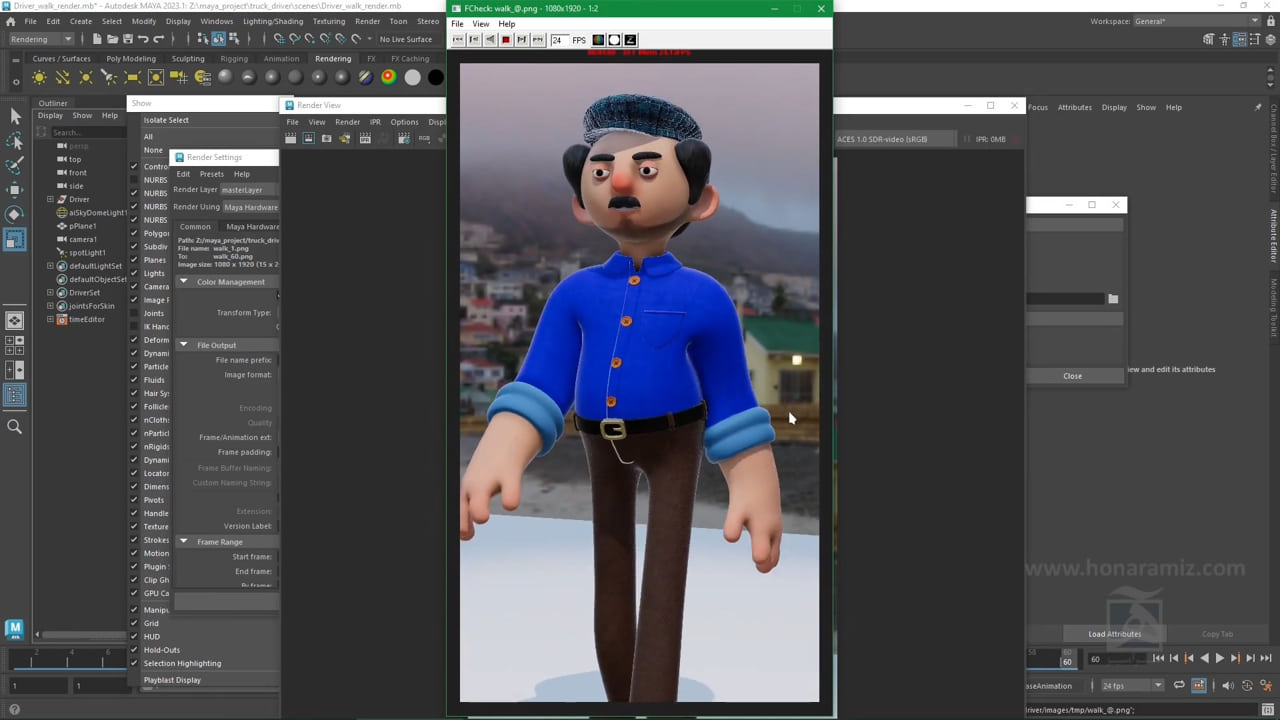Collapse the Color Management section
Viewport: 1280px width, 720px height.
(184, 282)
